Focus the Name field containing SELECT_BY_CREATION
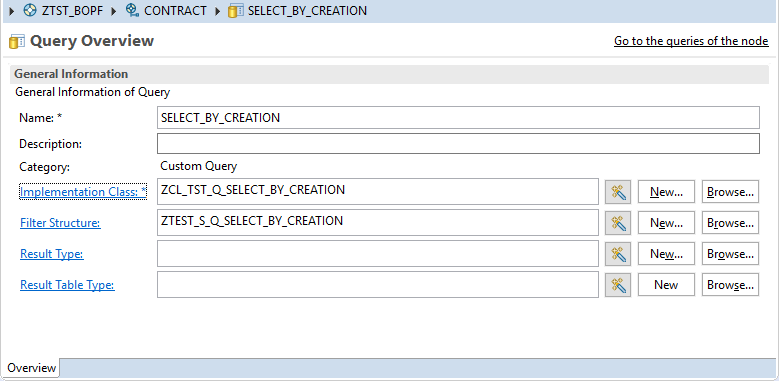 click(458, 118)
